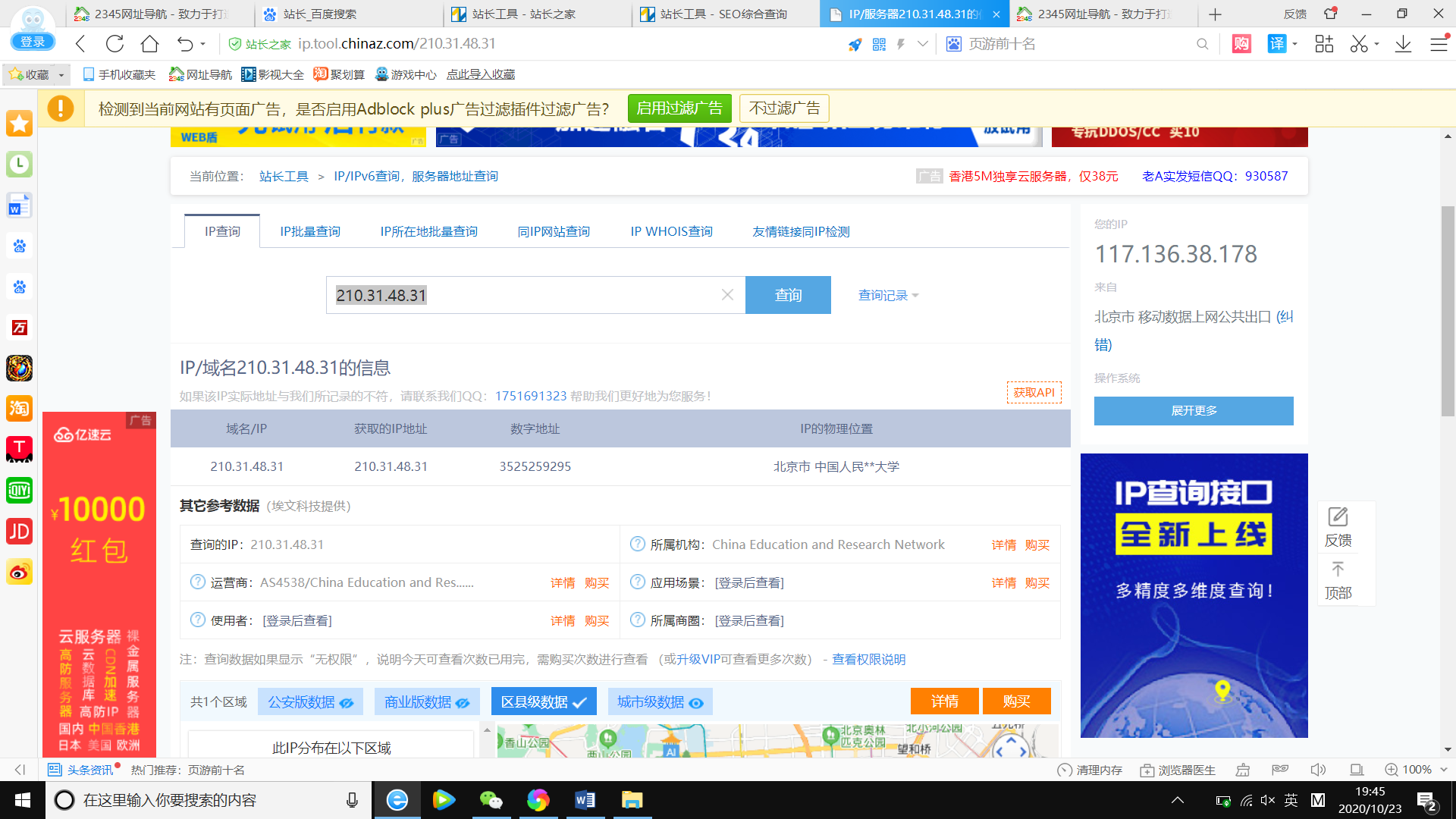This screenshot has height=819, width=1456.
Task: Click the downloads arrow icon
Action: pyautogui.click(x=1403, y=44)
